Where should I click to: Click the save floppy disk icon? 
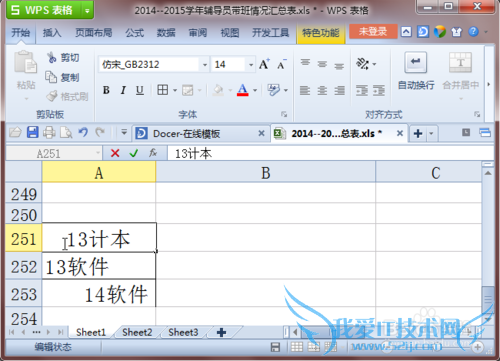32,133
